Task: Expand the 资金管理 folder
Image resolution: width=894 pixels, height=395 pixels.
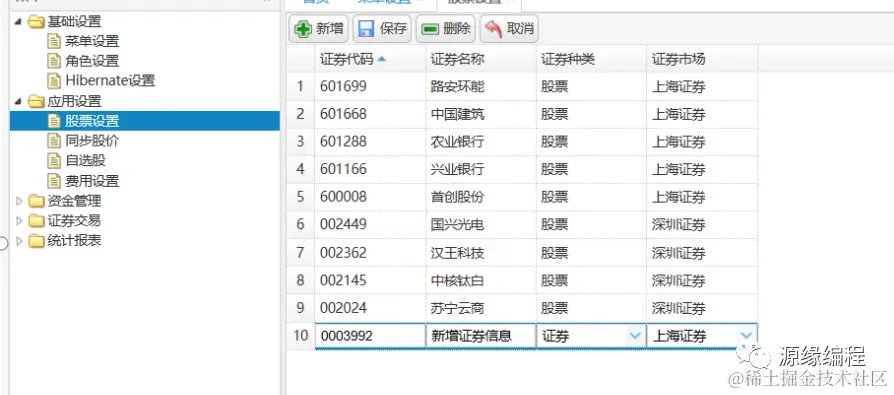Action: click(18, 201)
